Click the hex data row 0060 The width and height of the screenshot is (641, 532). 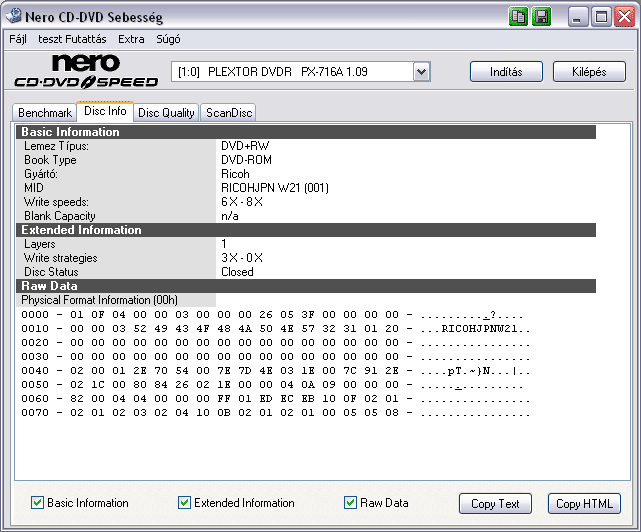276,399
